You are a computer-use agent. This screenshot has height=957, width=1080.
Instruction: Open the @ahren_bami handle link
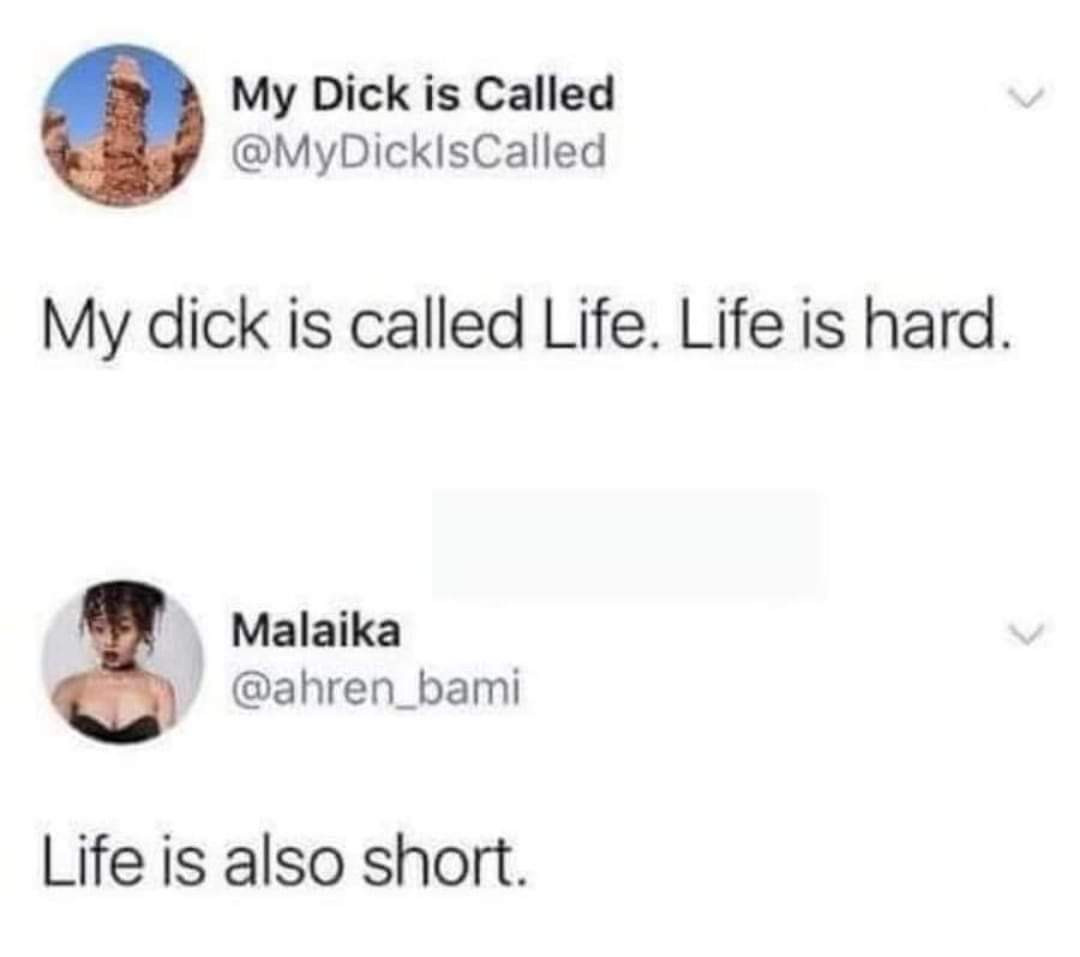pos(375,688)
